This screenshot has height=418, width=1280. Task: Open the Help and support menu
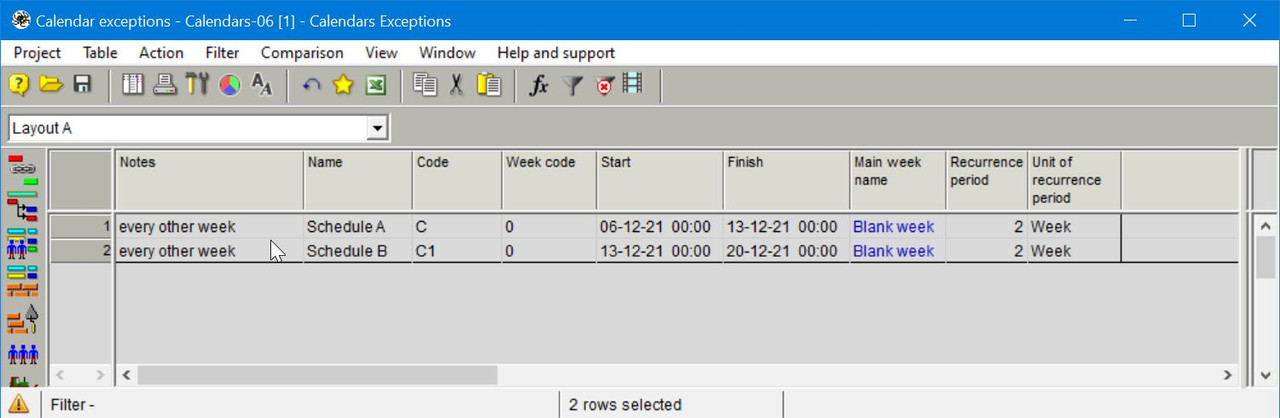pos(556,53)
